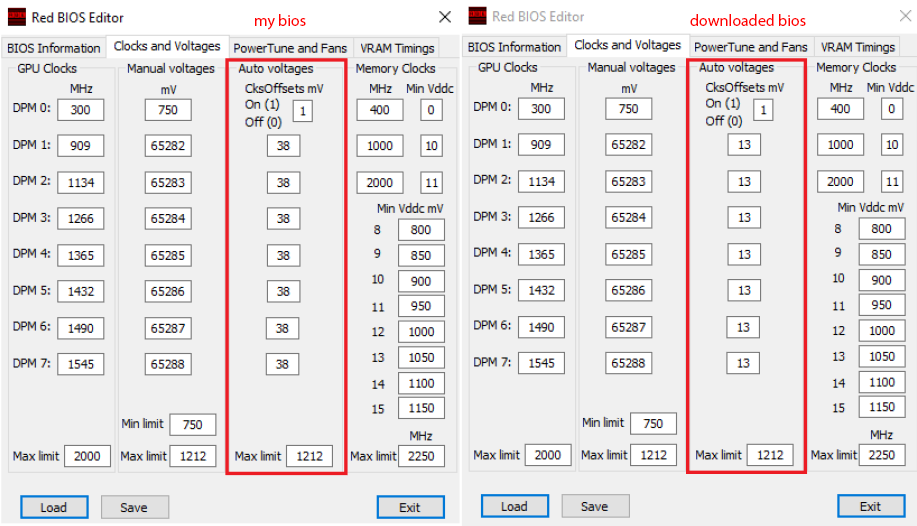This screenshot has width=917, height=526.
Task: Click Load button in downloaded bios window
Action: click(x=515, y=506)
